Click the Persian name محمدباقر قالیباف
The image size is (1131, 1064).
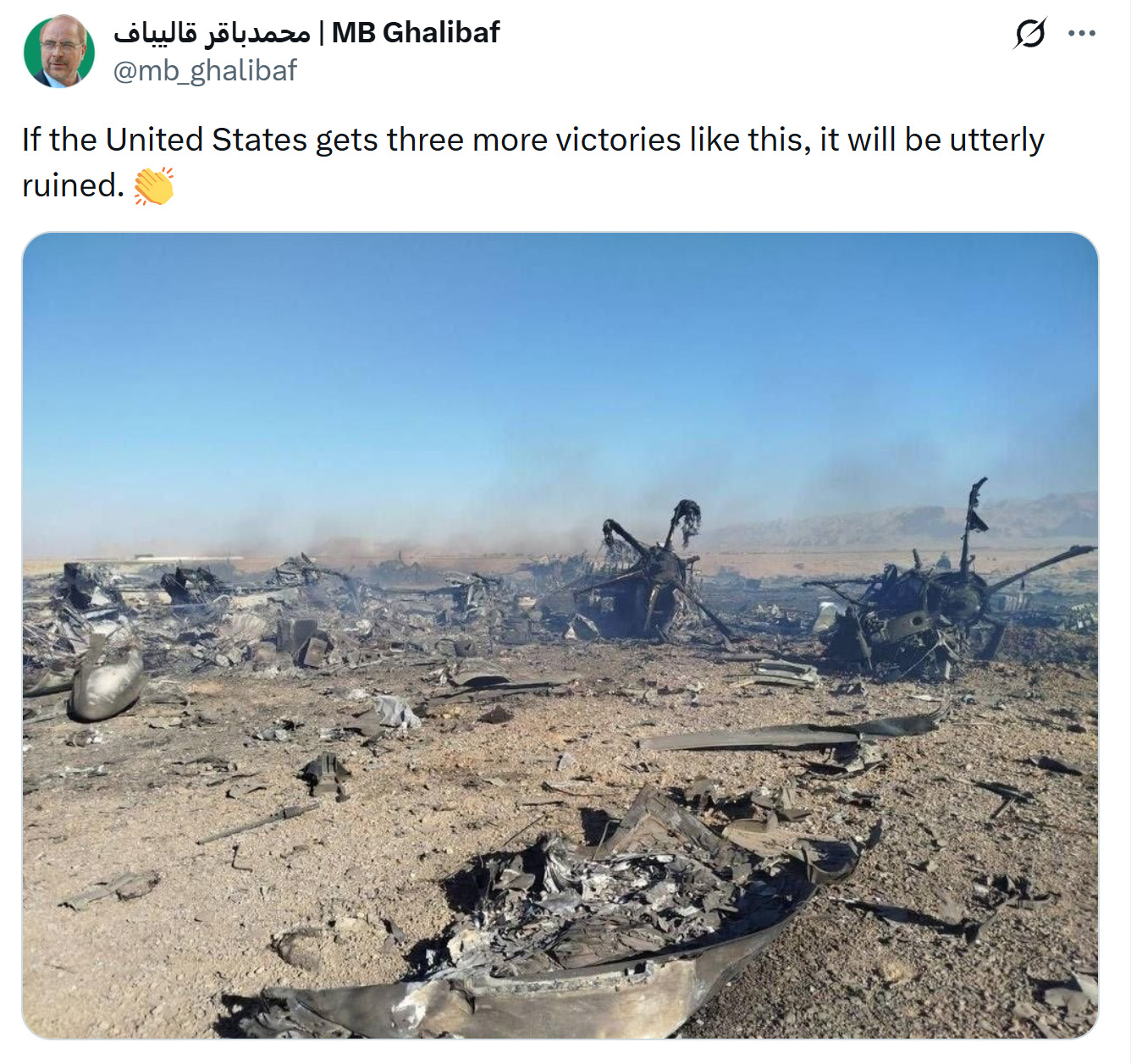coord(212,33)
